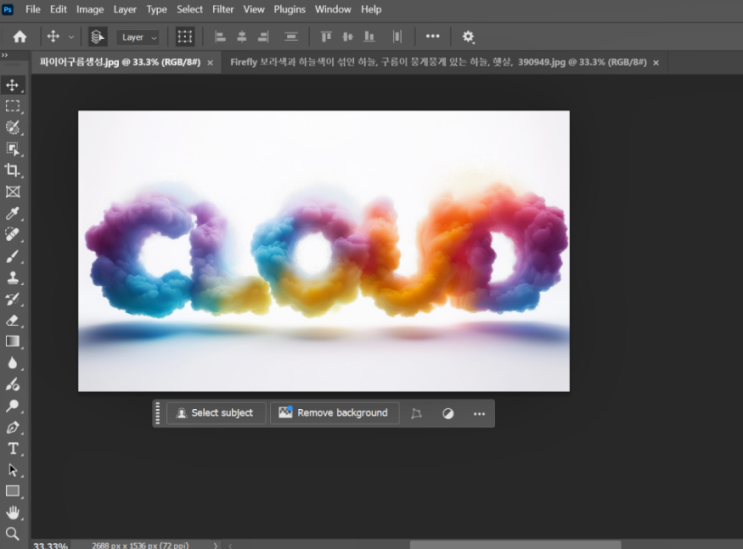743x549 pixels.
Task: Toggle Show Transform Controls icon
Action: (x=185, y=36)
